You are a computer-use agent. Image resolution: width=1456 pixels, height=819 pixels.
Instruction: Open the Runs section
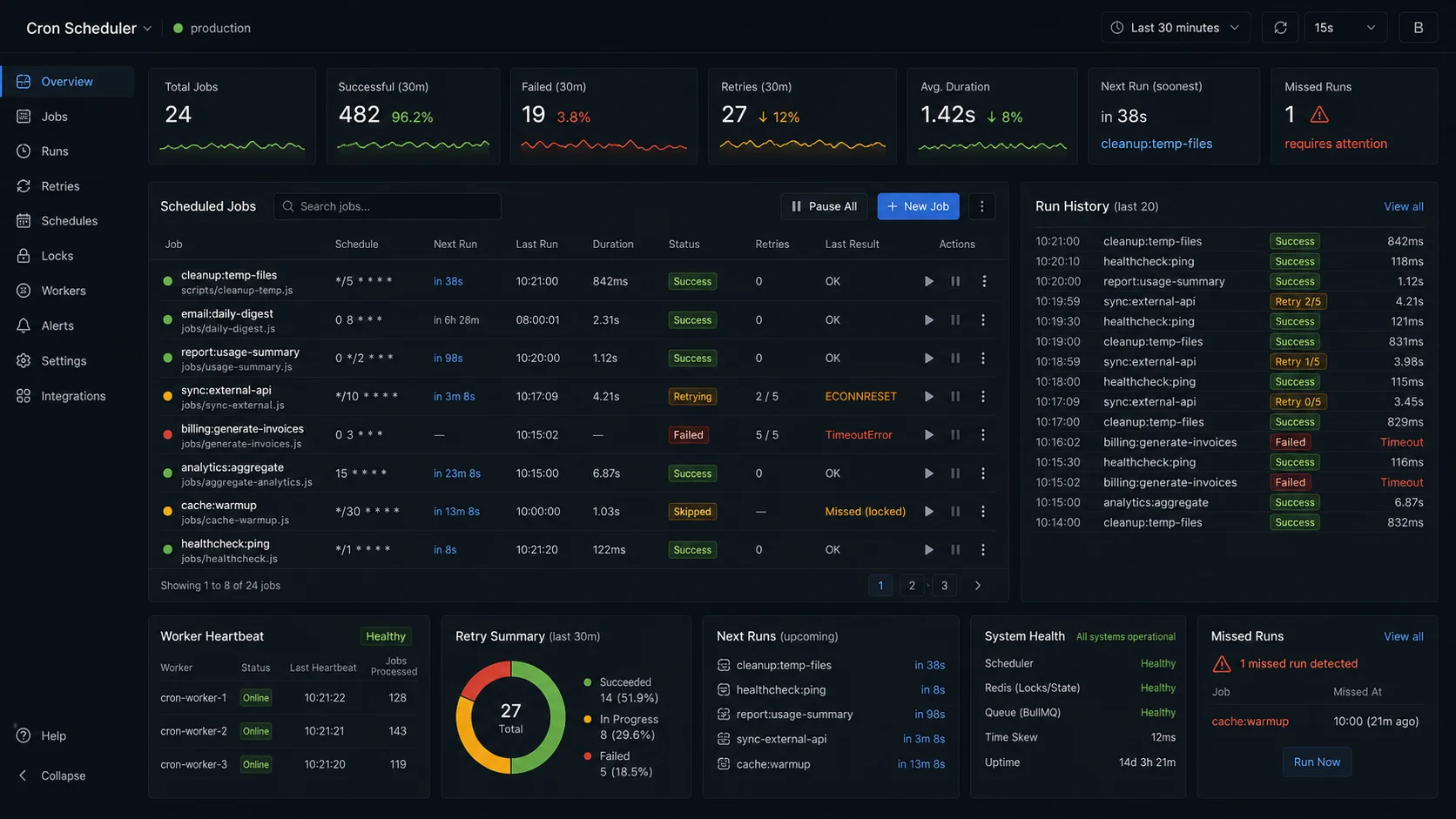pos(54,151)
